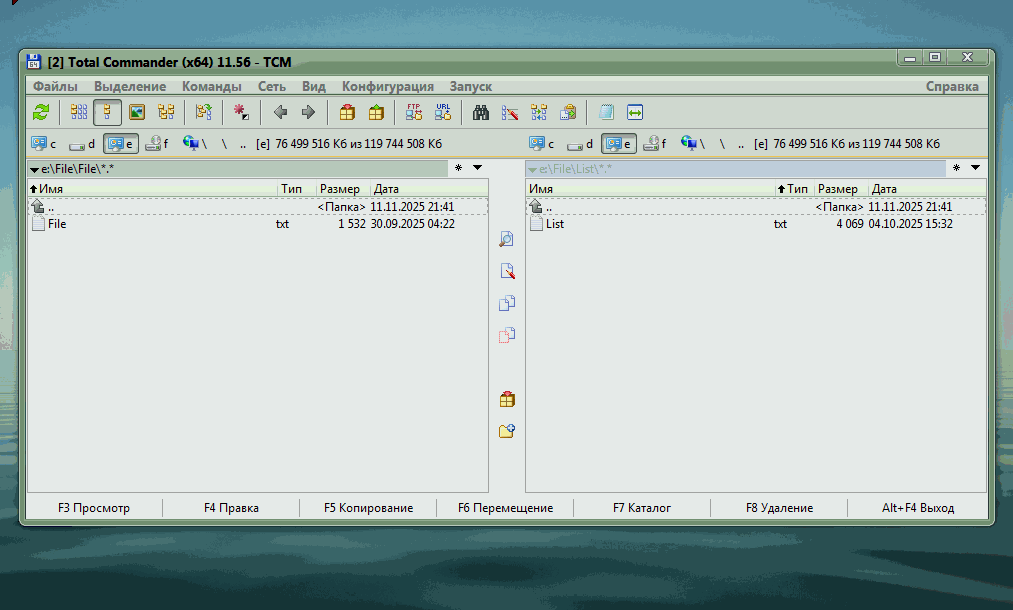1013x610 pixels.
Task: Open file search with the binoculars icon
Action: pos(481,112)
